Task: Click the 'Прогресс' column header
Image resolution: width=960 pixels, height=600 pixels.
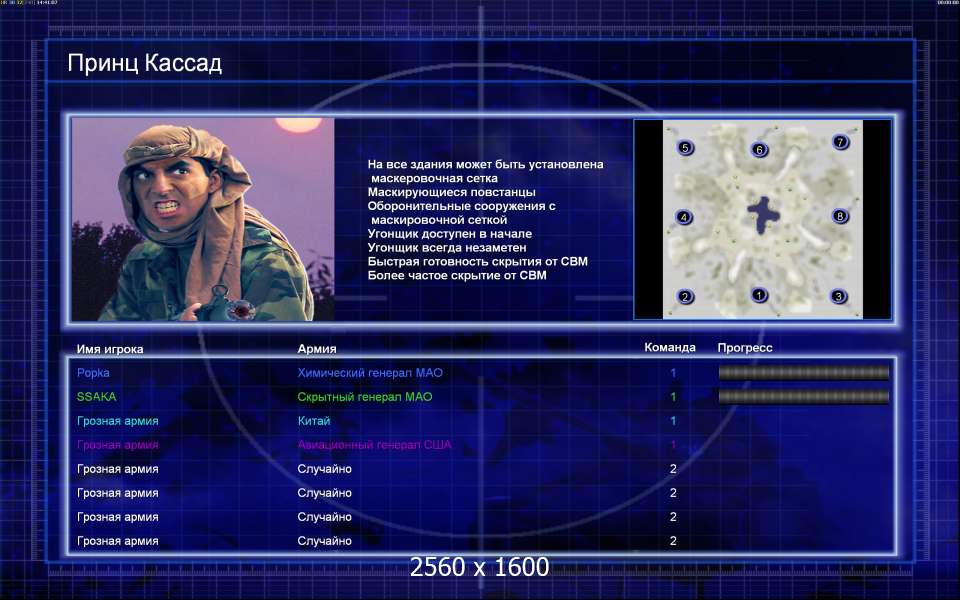Action: click(745, 348)
